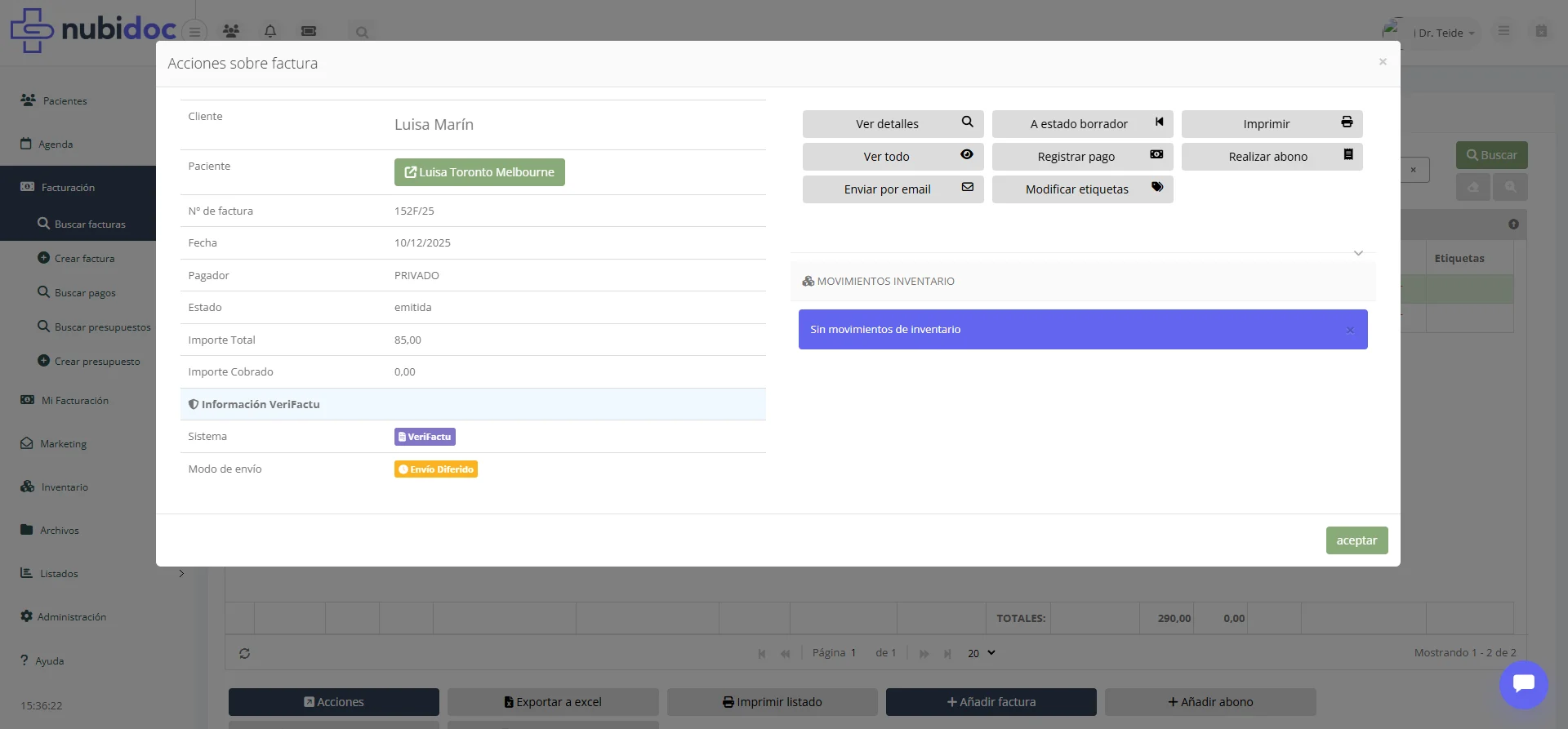
Task: Send invoice via Enviar por email
Action: [893, 189]
